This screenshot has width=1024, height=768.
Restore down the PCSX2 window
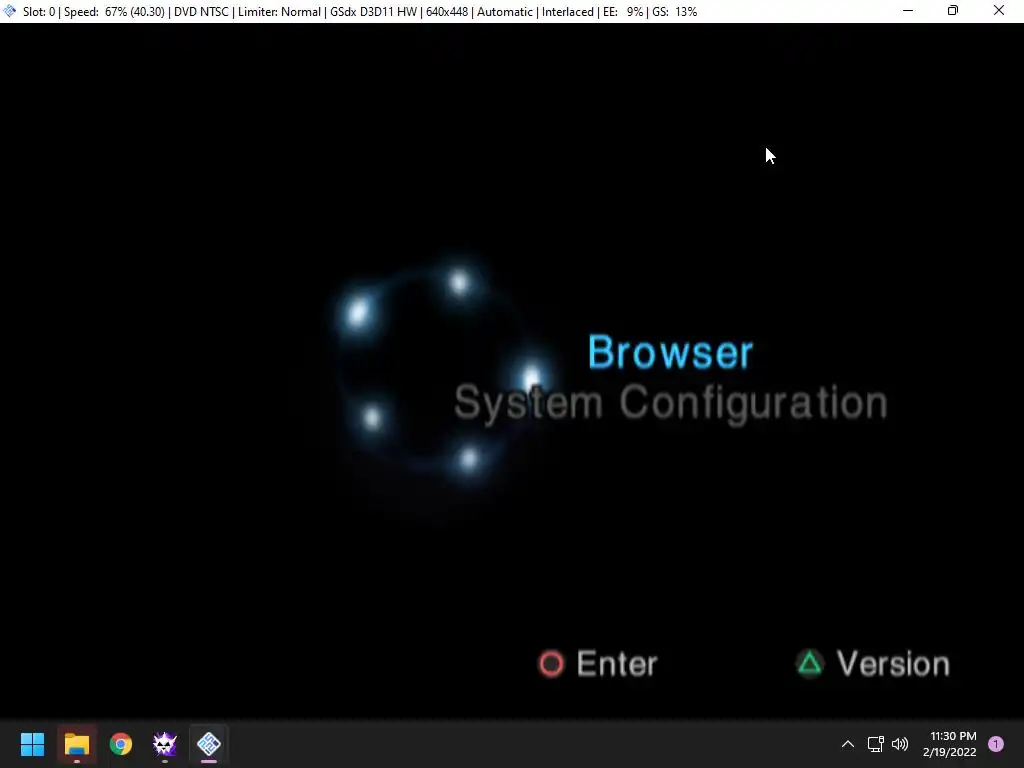tap(953, 10)
